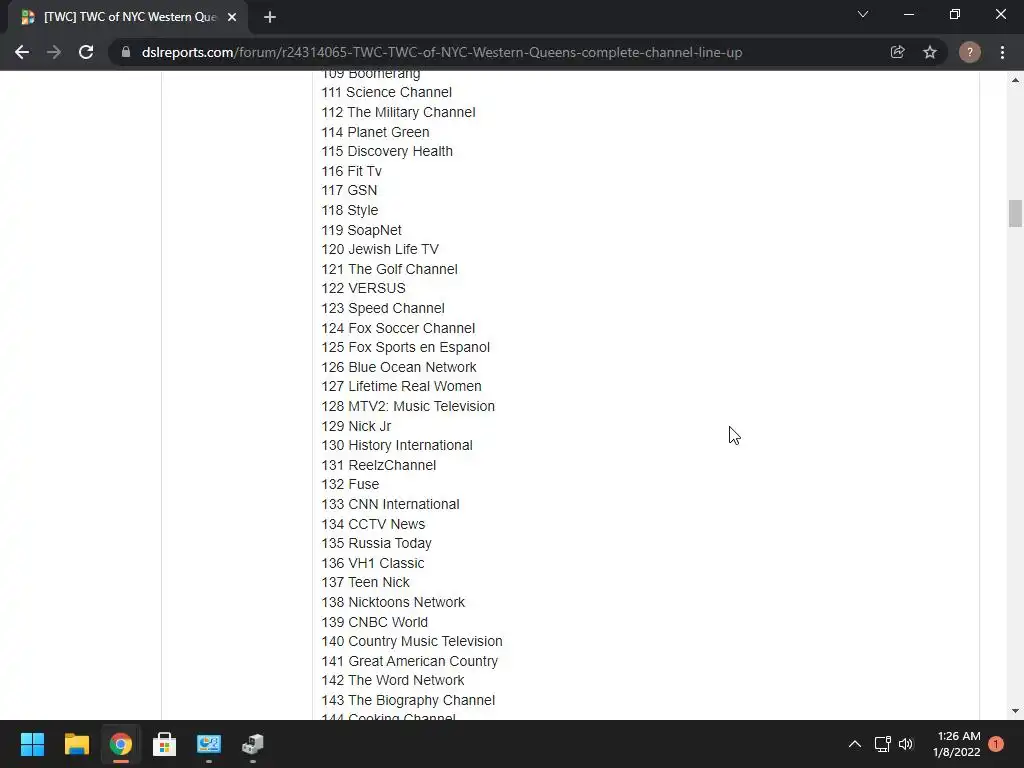Click '140 Country Music Television' line

point(412,641)
